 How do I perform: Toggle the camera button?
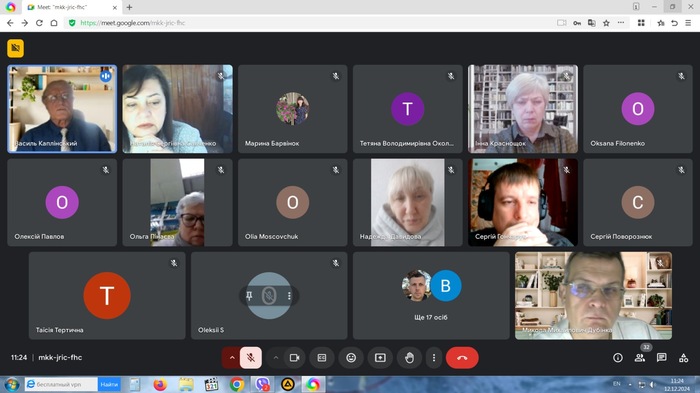click(294, 358)
